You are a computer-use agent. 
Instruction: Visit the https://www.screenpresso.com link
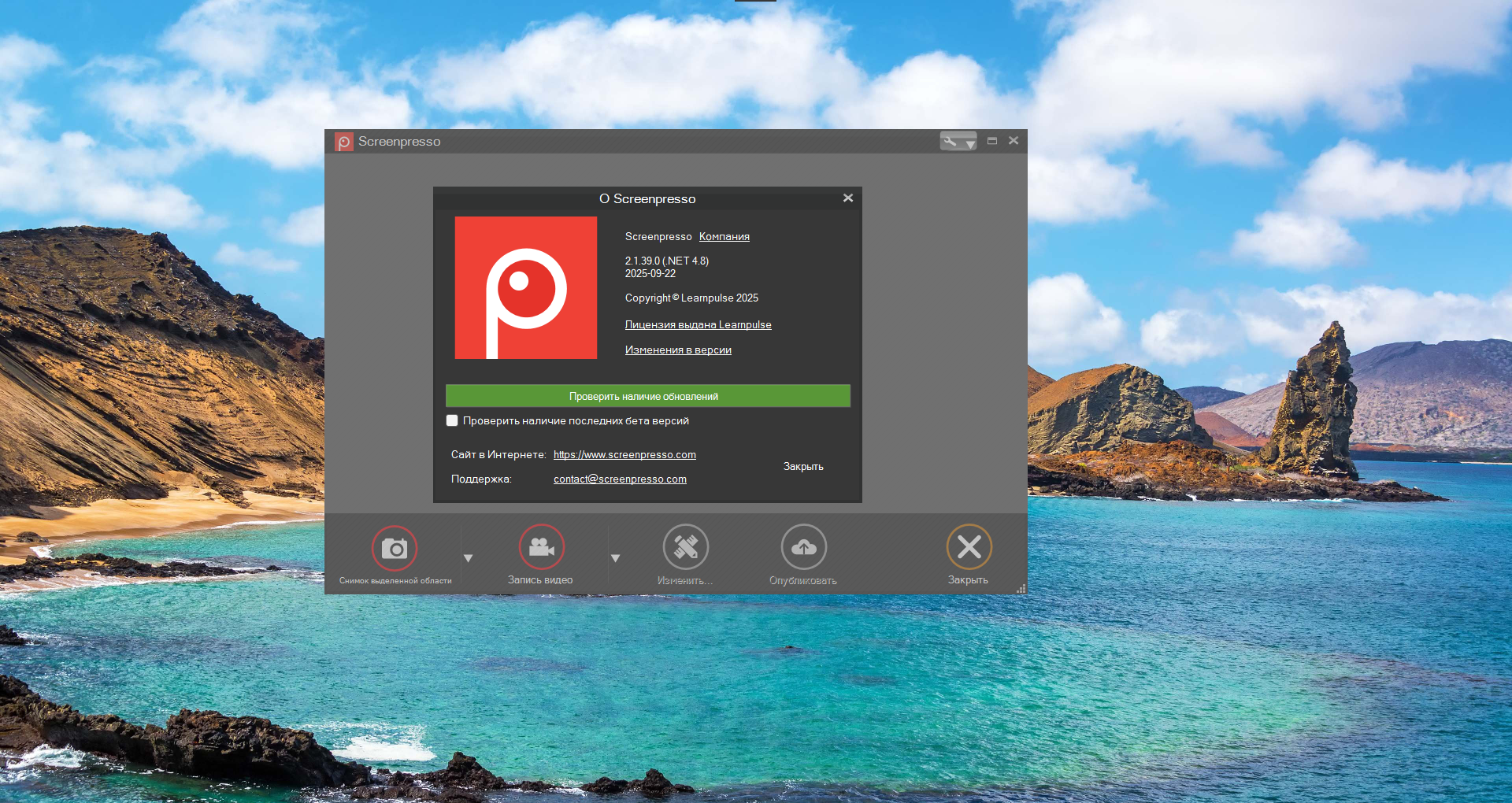[624, 455]
